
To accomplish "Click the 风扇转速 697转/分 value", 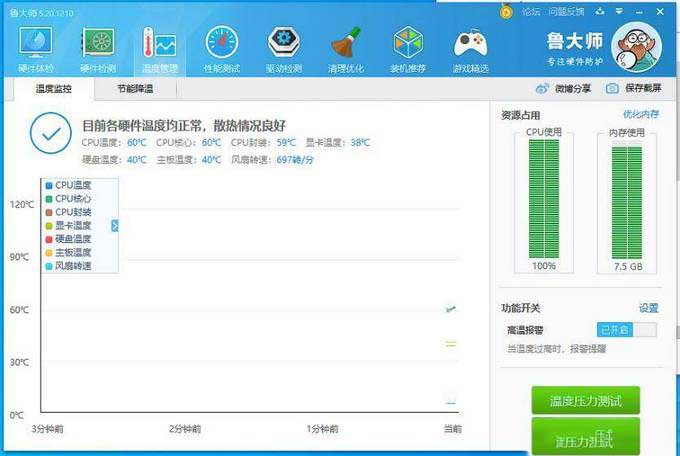I will 295,160.
